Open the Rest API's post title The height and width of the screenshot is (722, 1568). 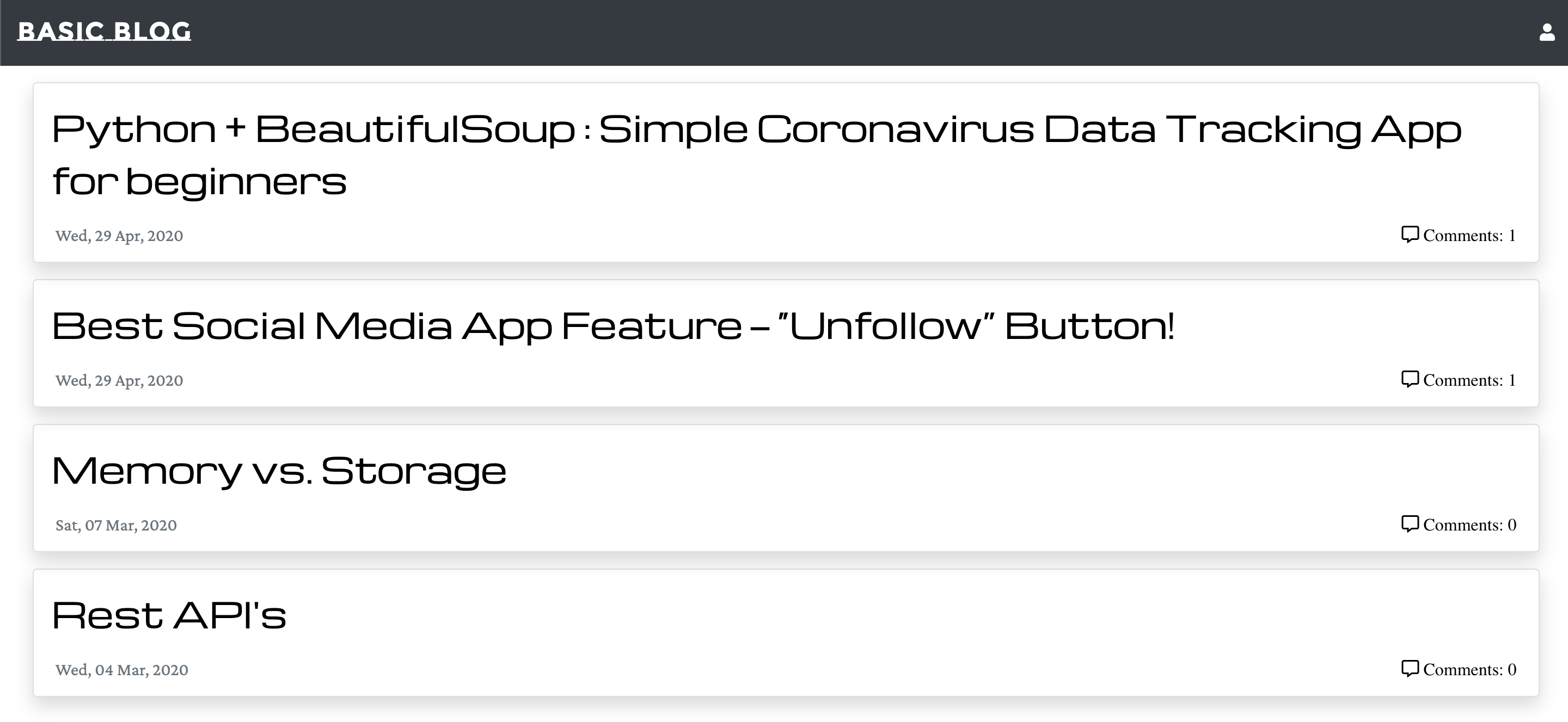[x=169, y=615]
